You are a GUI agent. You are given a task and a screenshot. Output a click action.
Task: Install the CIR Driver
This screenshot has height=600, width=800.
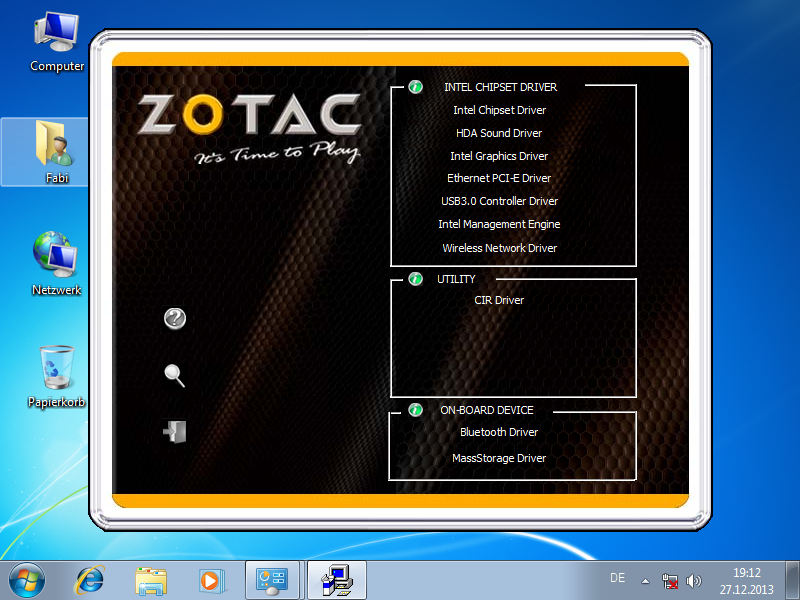point(499,300)
